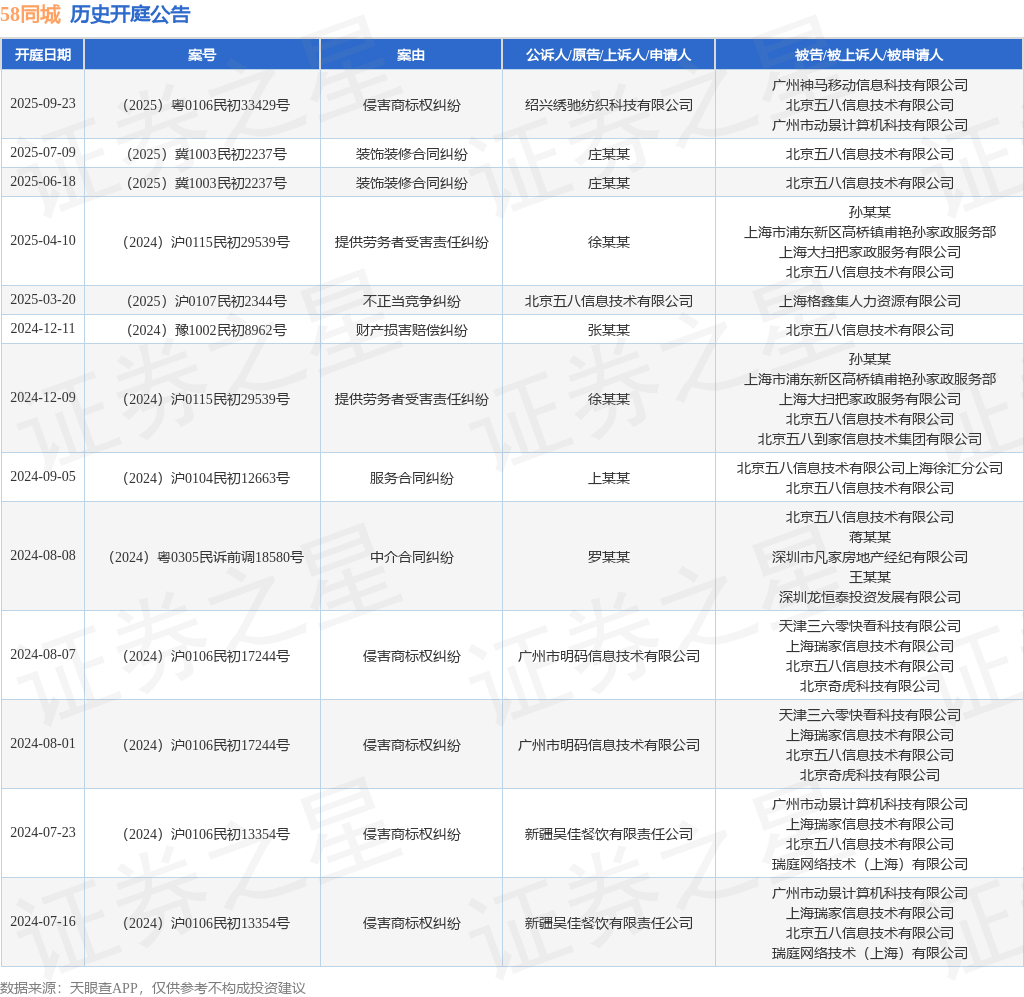This screenshot has width=1024, height=997.
Task: Click the cause 不正当竞争纠纷
Action: click(411, 301)
